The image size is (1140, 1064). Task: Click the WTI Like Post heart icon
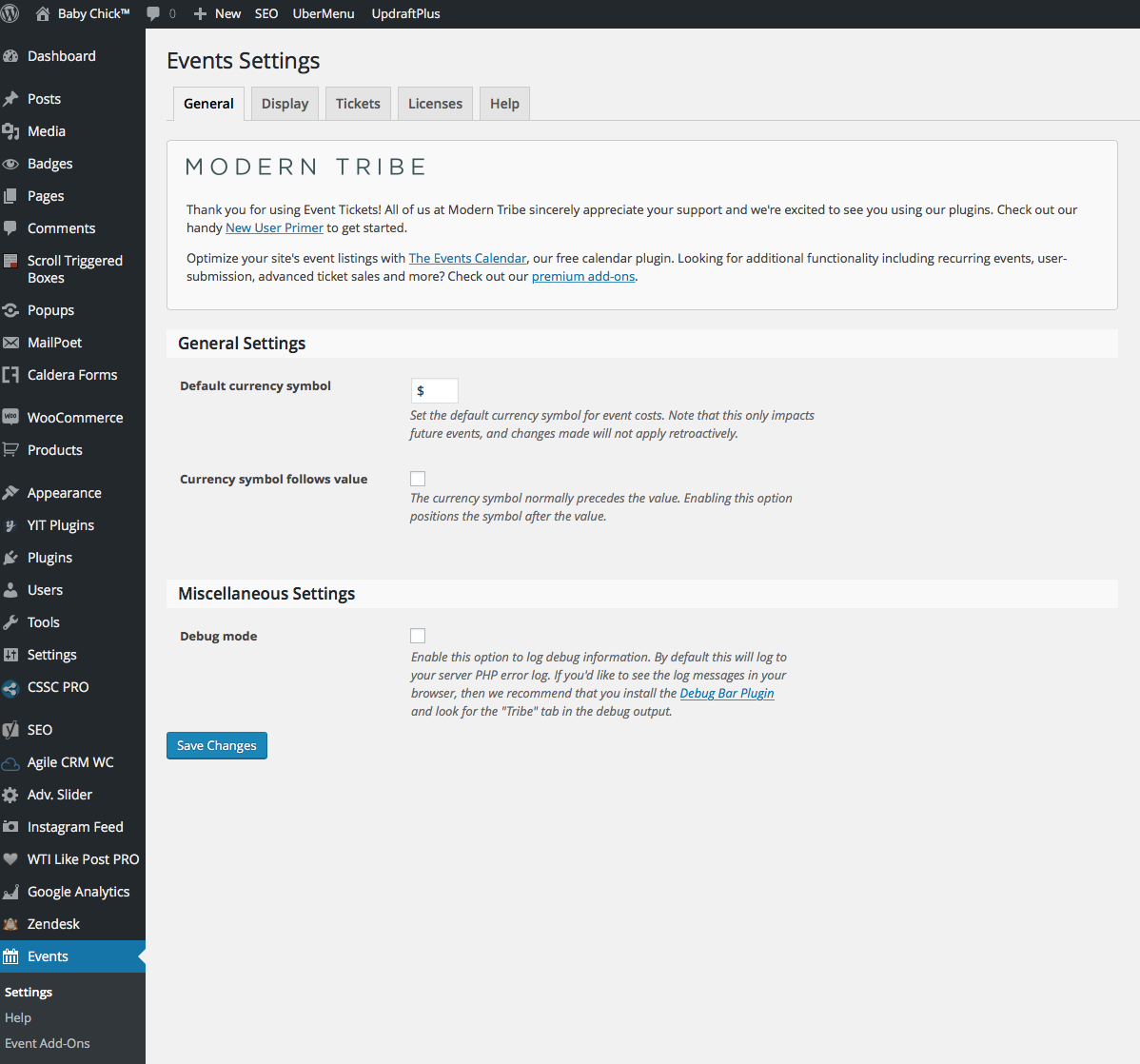pos(10,859)
